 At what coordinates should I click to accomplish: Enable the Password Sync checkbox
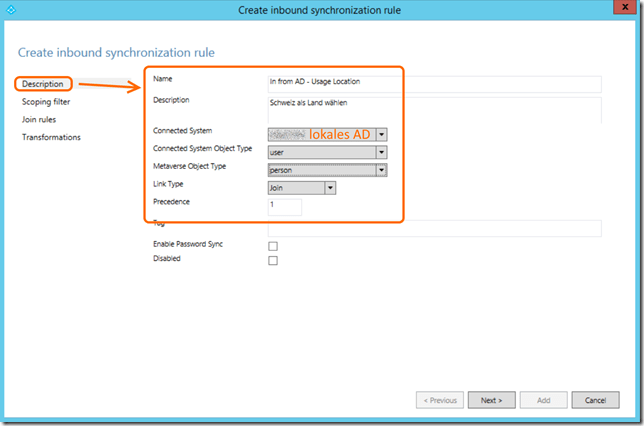pyautogui.click(x=273, y=246)
